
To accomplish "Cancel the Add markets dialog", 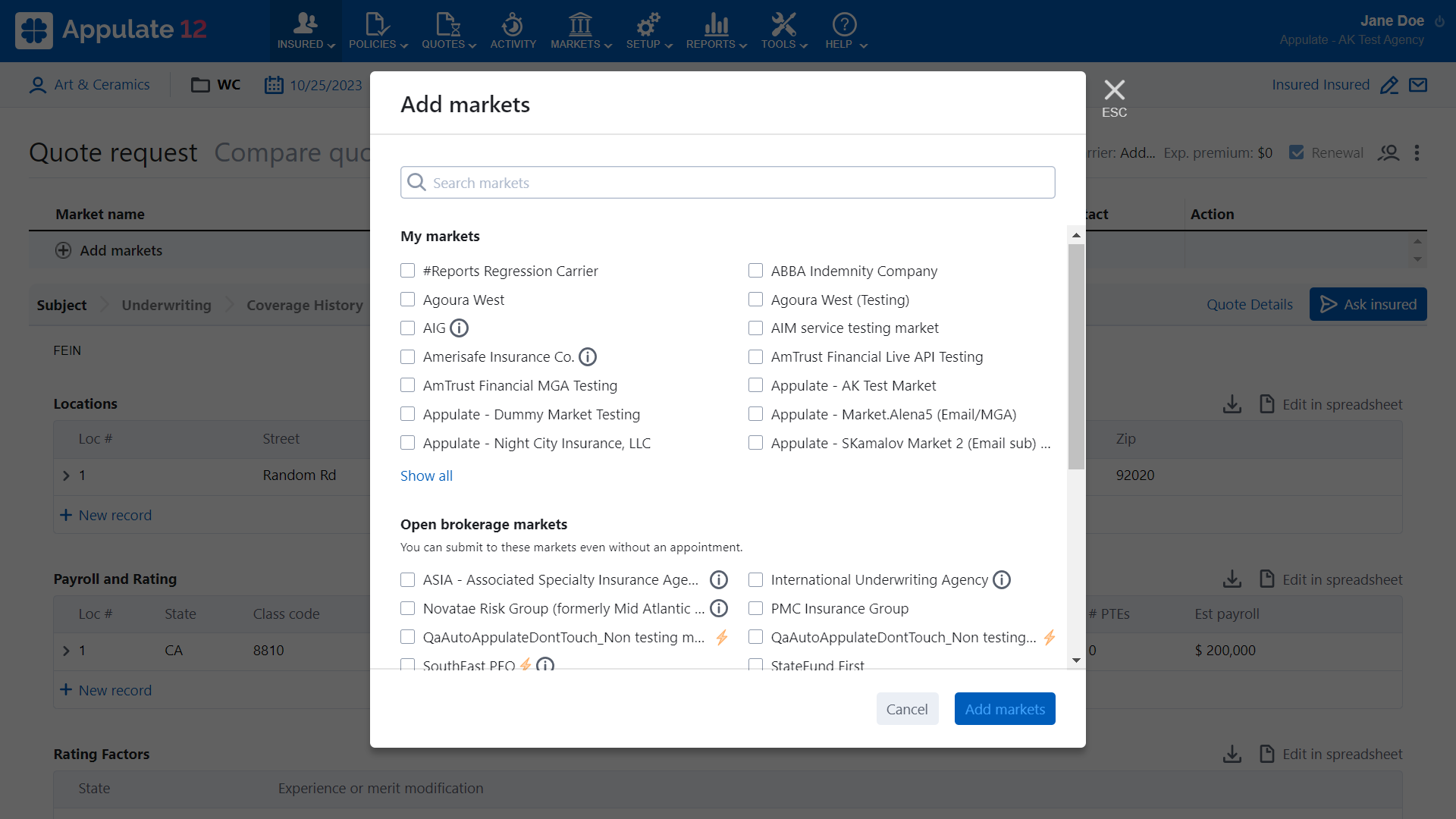I will pos(907,709).
